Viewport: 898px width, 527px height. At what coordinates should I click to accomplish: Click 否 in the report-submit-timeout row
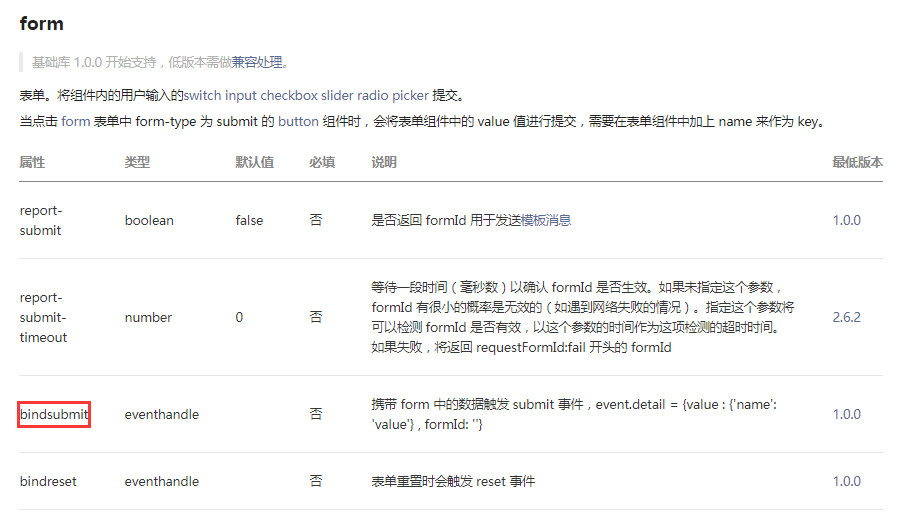(316, 317)
